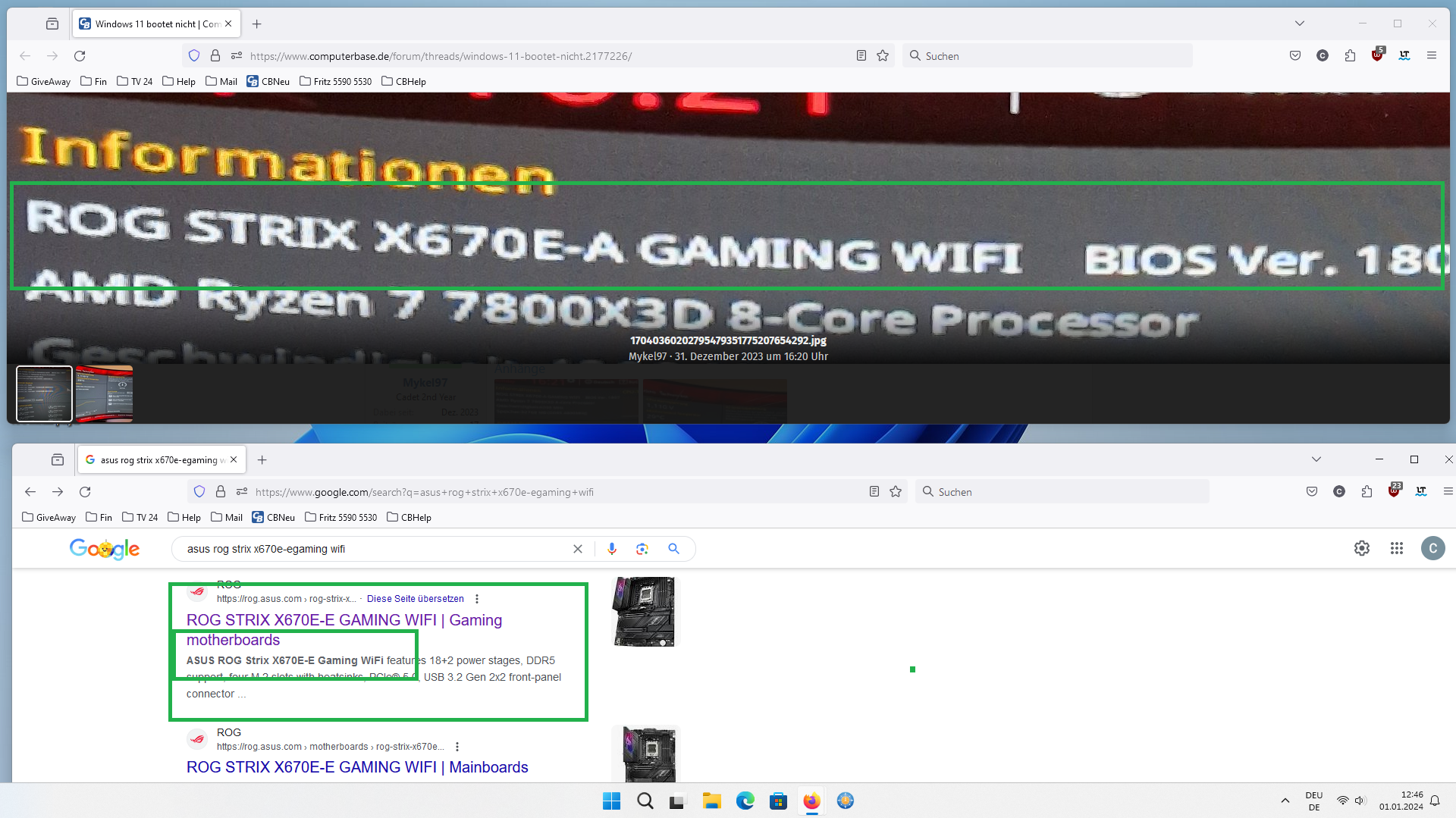Screen dimensions: 1456x818
Task: Launch Microsoft Edge from taskbar
Action: click(x=745, y=801)
